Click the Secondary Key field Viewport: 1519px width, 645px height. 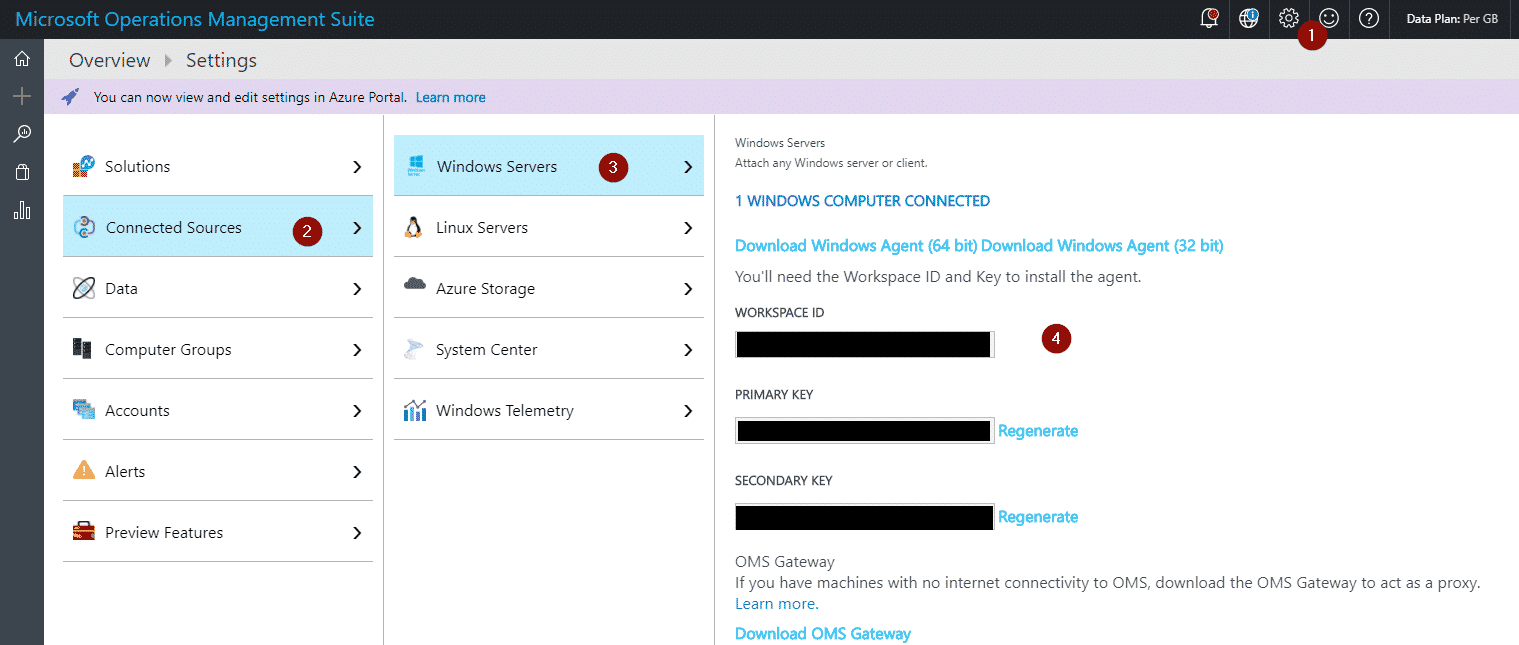[x=864, y=516]
